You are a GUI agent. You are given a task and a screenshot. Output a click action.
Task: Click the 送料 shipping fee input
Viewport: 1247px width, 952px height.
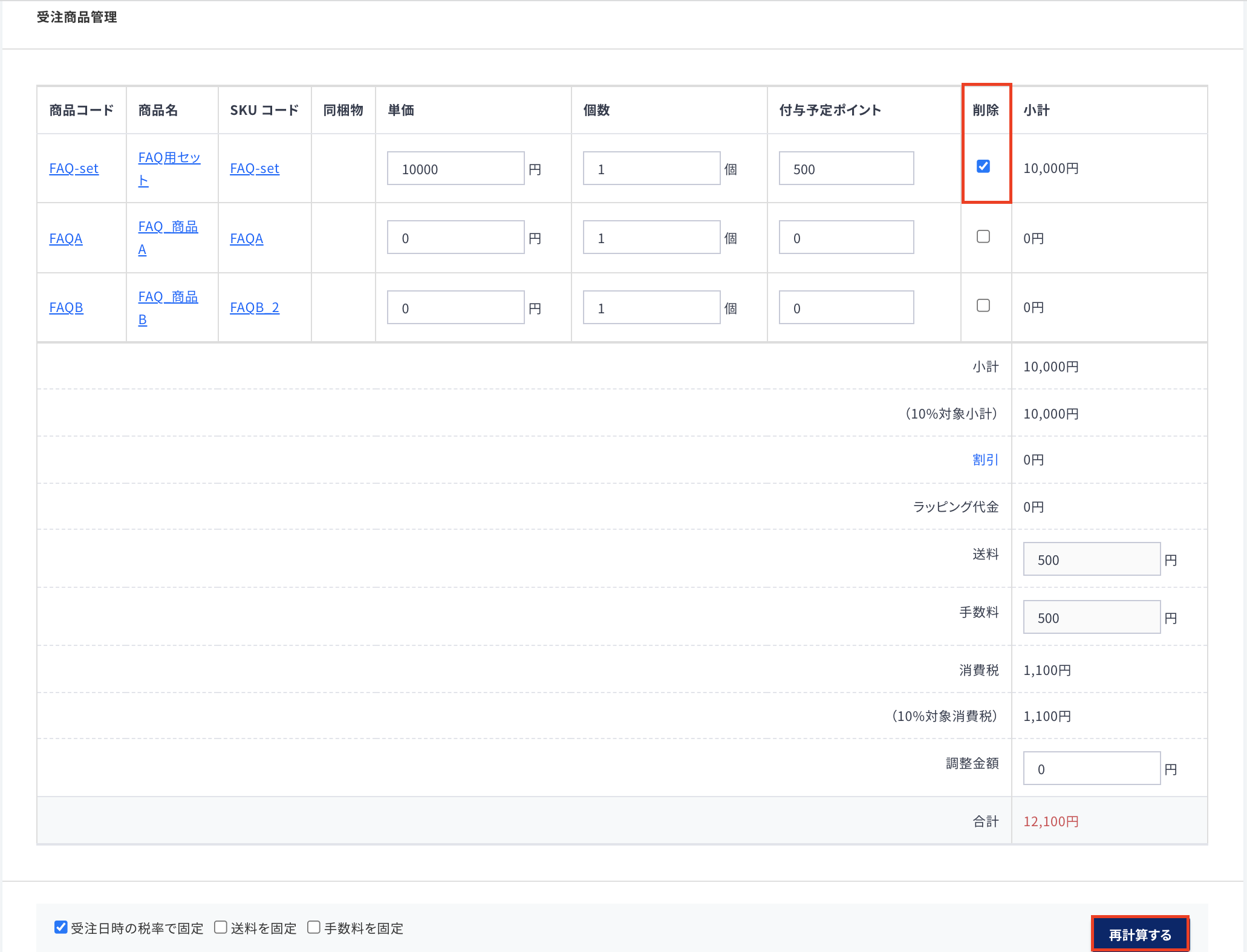tap(1092, 559)
